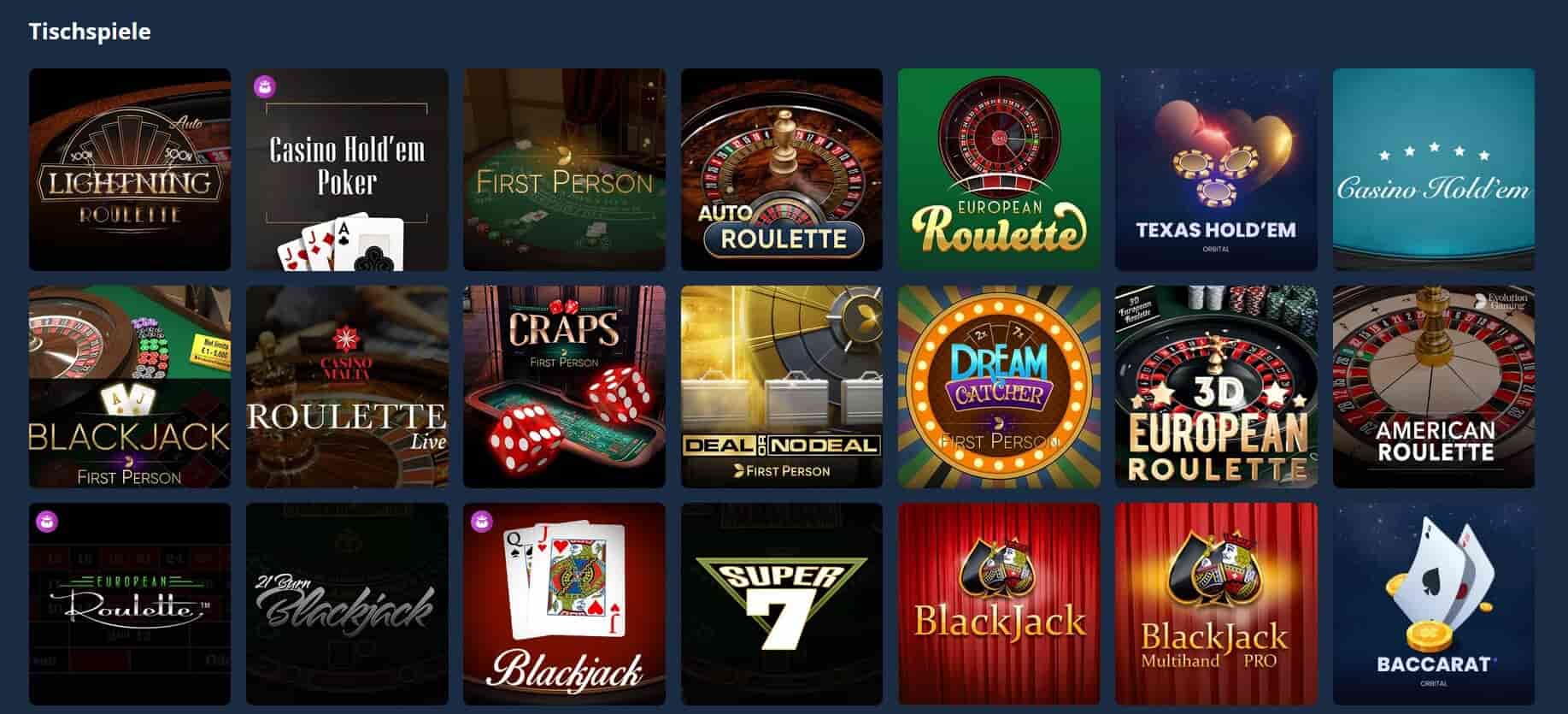Open the Auto Roulette game tile

click(781, 169)
